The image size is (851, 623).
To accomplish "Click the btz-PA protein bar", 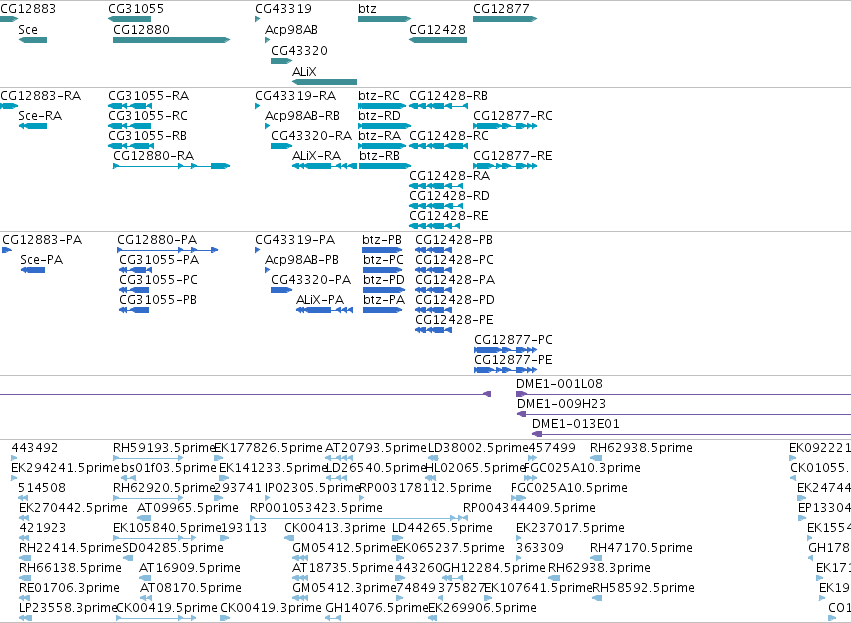I will tap(383, 310).
